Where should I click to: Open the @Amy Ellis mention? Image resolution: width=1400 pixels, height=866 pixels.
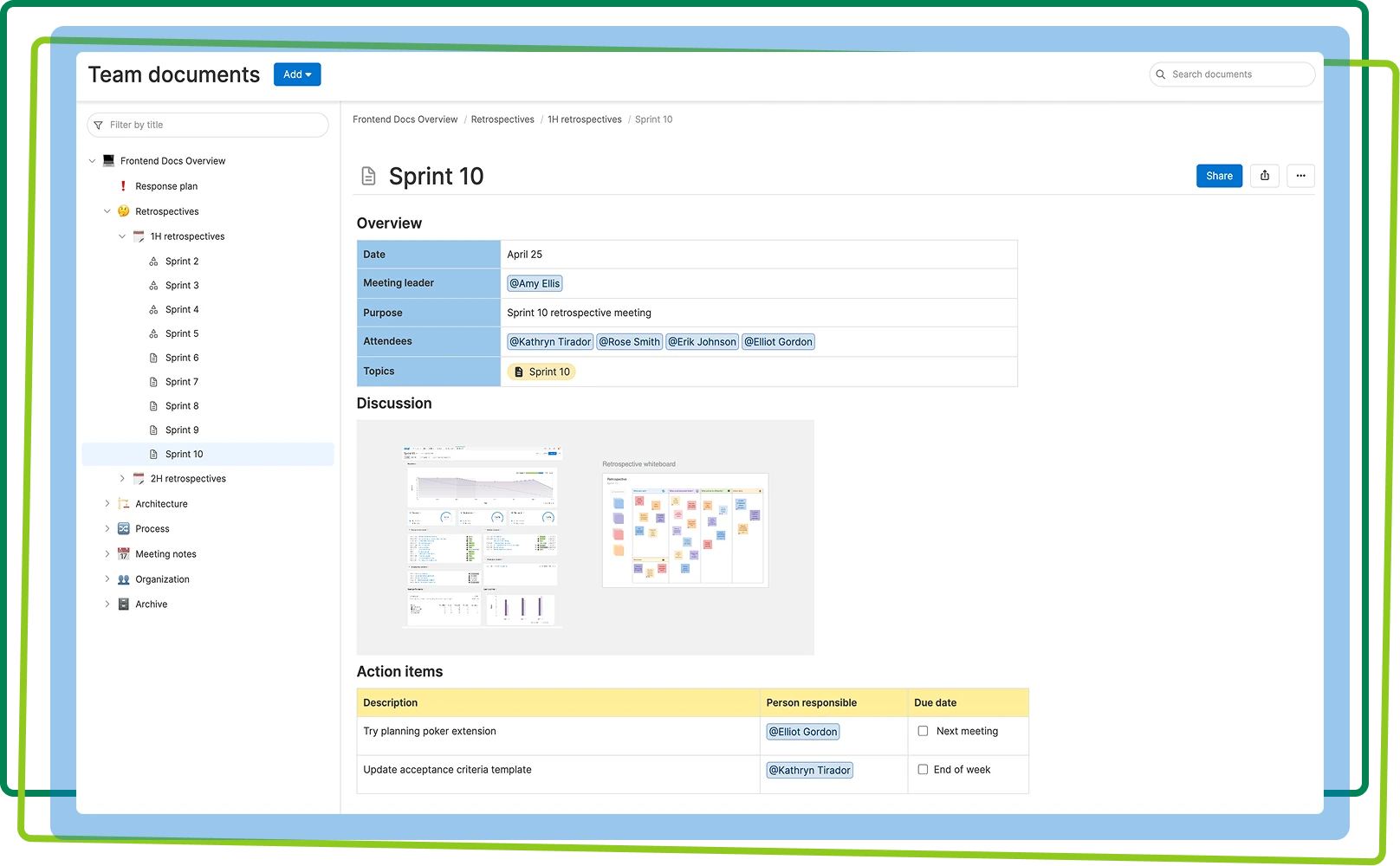click(535, 283)
